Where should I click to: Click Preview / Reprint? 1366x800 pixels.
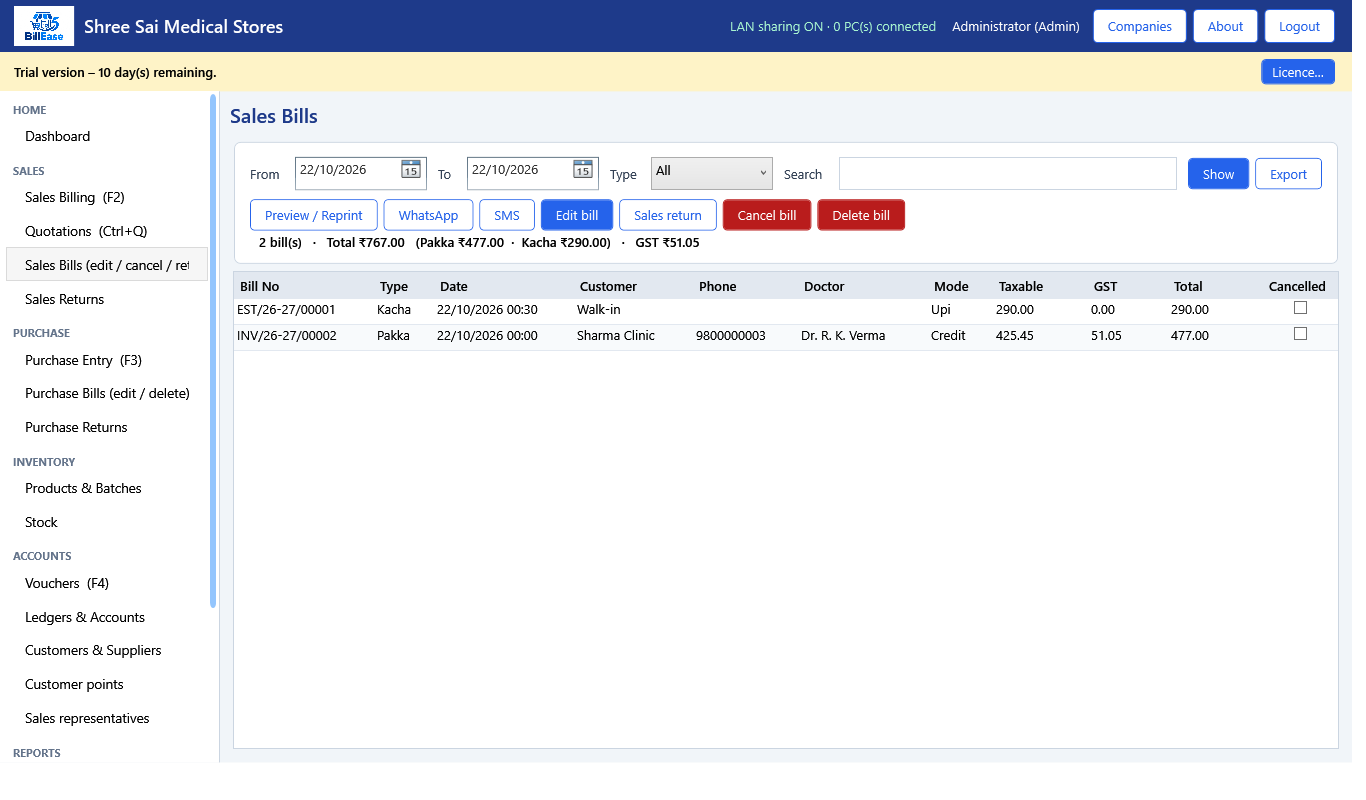pyautogui.click(x=314, y=215)
